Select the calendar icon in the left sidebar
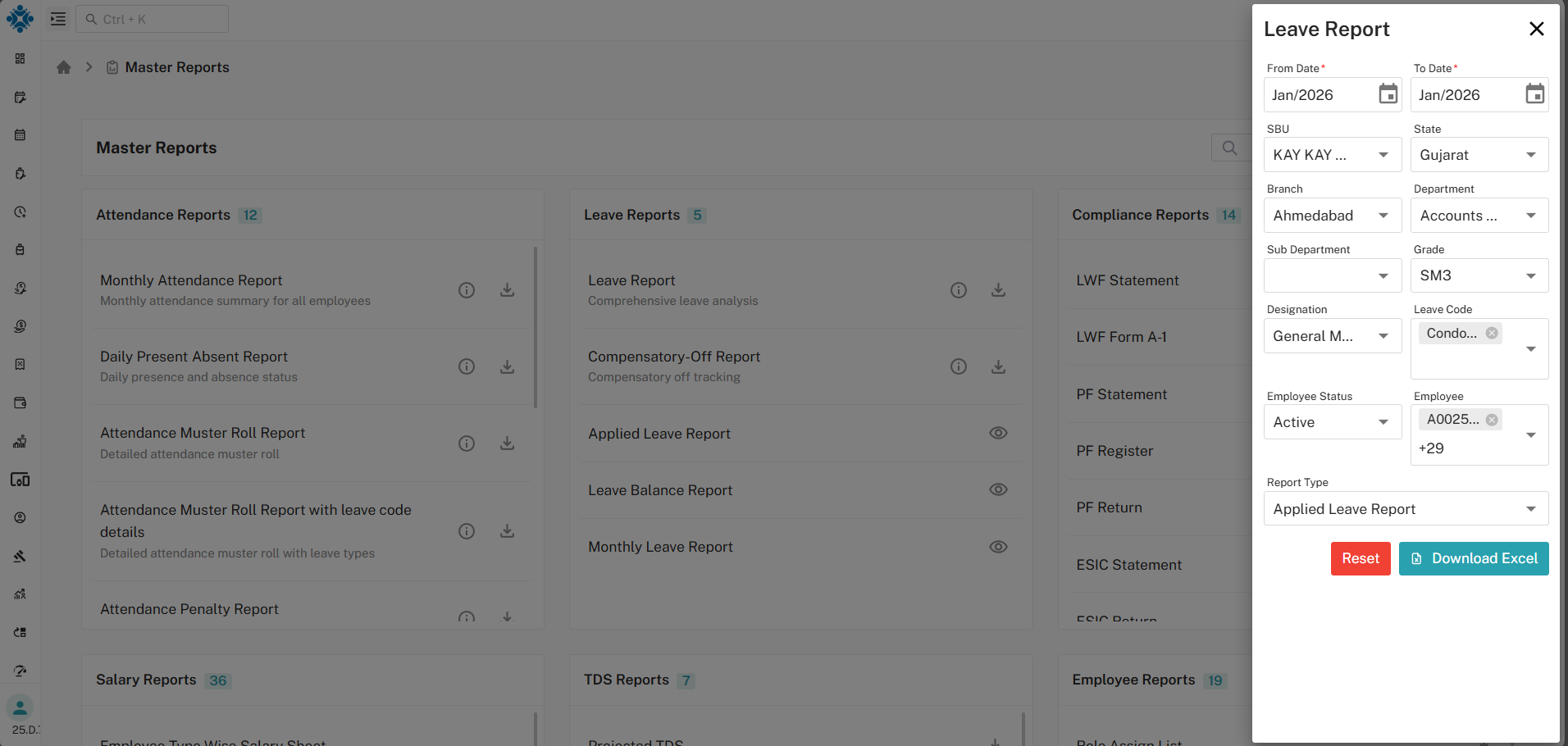Screen dimensions: 1568x746 coord(20,134)
